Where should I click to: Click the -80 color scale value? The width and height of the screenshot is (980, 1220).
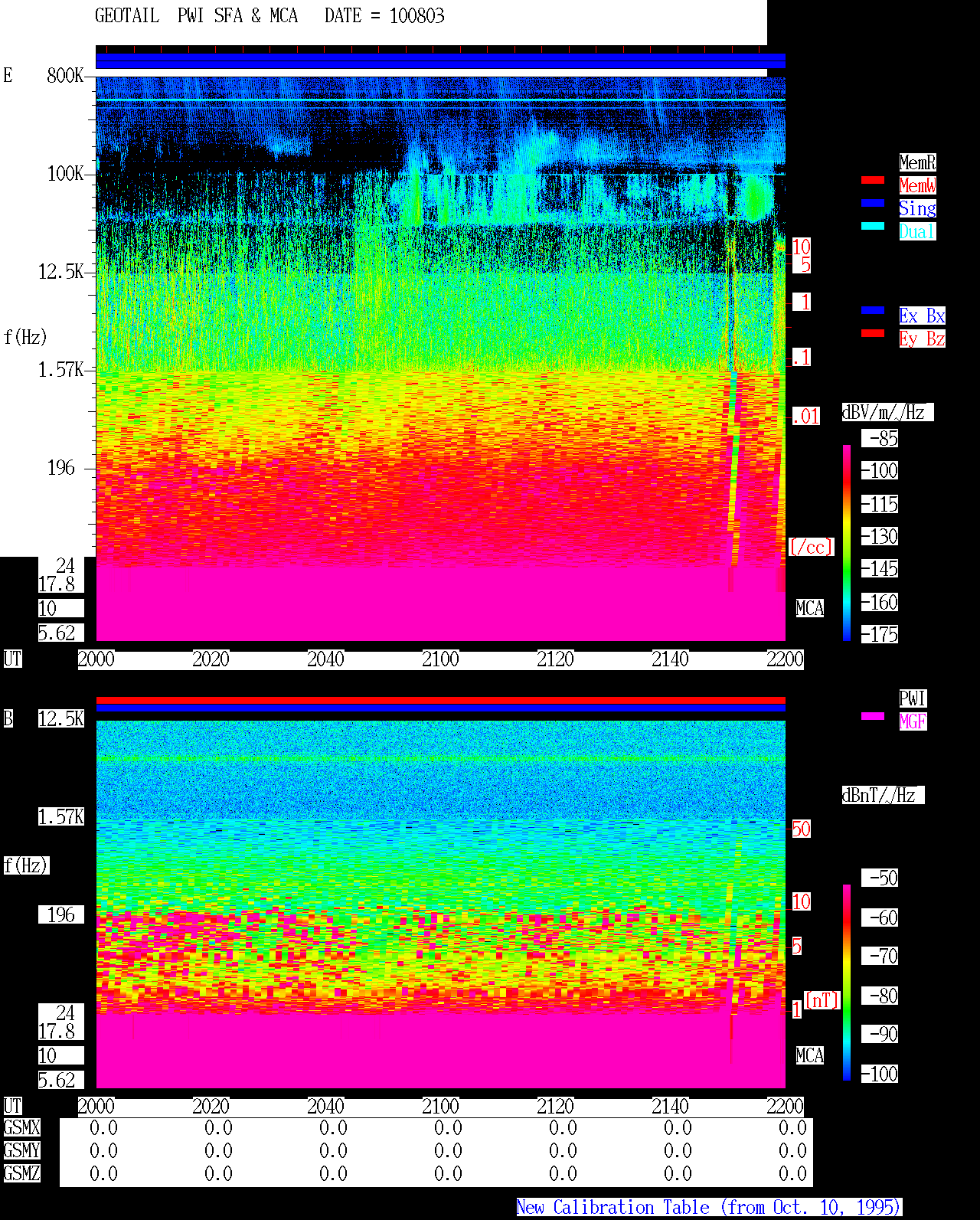(880, 996)
